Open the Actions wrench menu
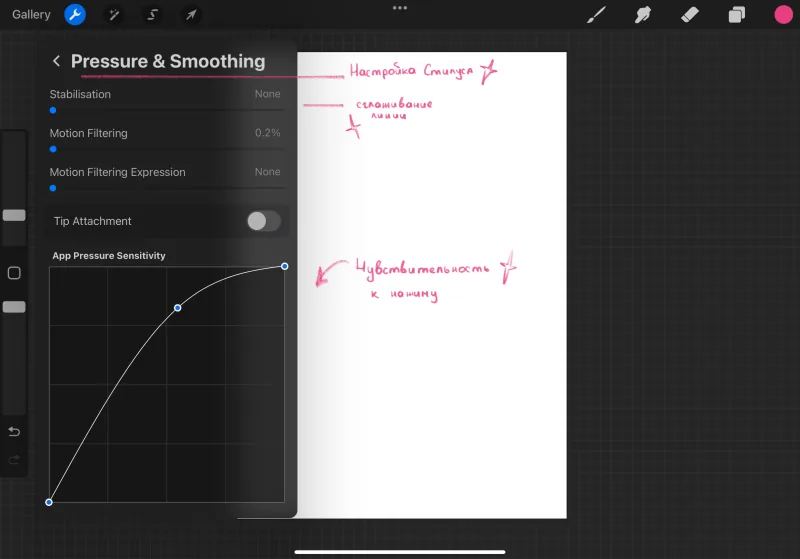Image resolution: width=800 pixels, height=559 pixels. coord(75,15)
